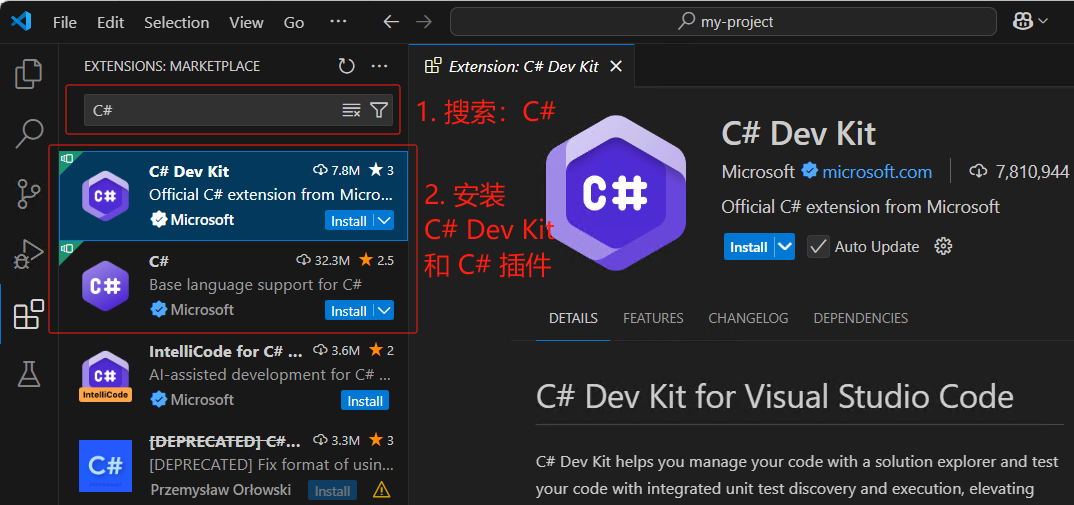Open the Selection menu
The image size is (1074, 505).
pos(176,22)
